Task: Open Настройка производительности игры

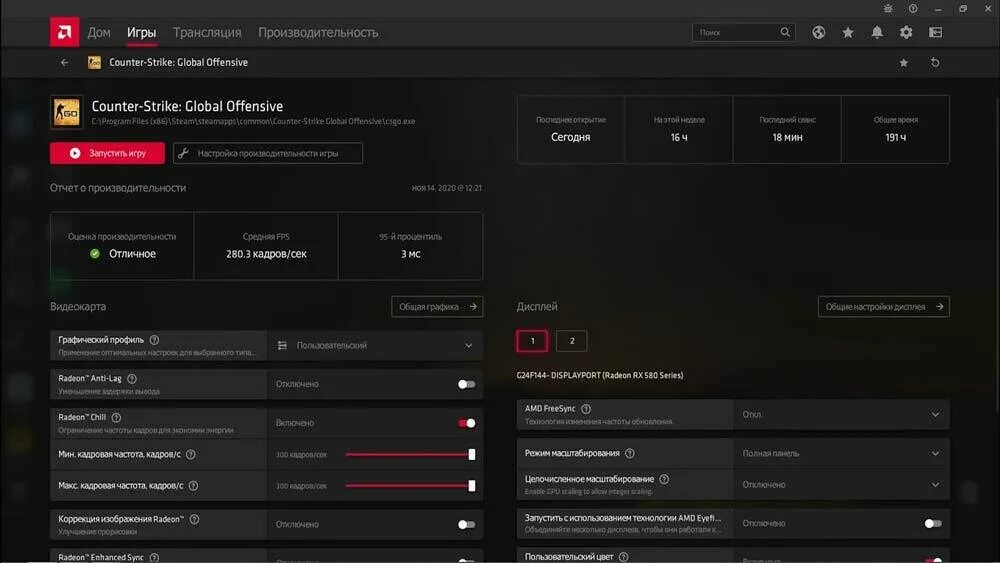Action: (268, 153)
